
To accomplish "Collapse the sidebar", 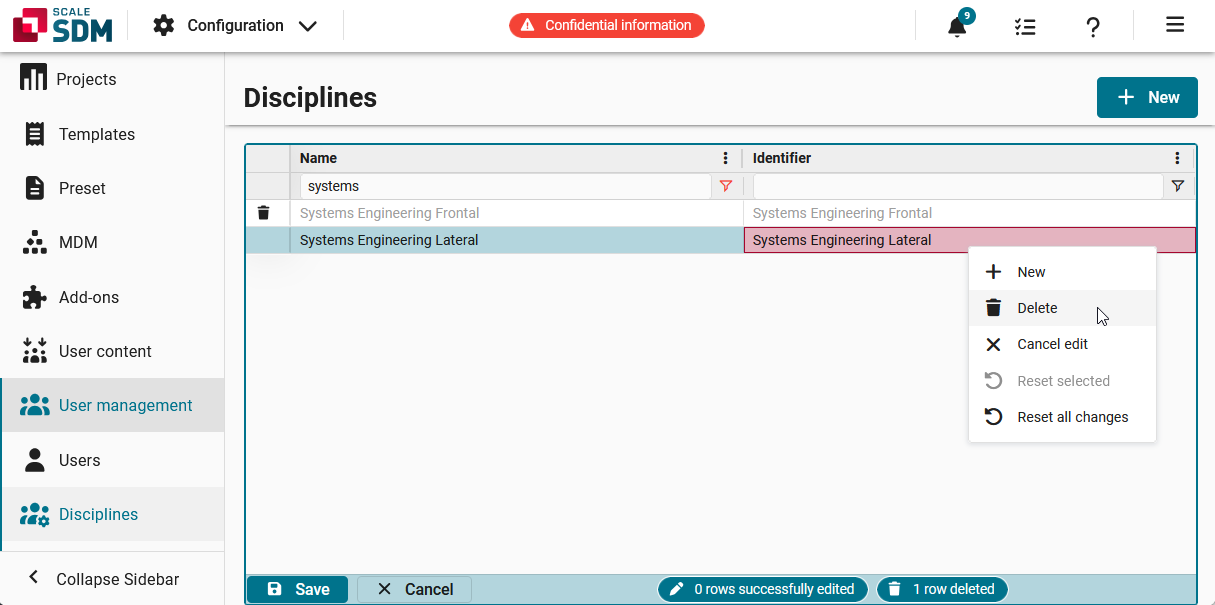I will pos(112,579).
